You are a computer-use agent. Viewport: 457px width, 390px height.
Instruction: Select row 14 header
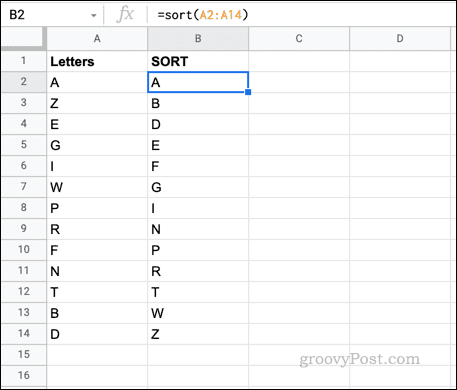[x=24, y=334]
